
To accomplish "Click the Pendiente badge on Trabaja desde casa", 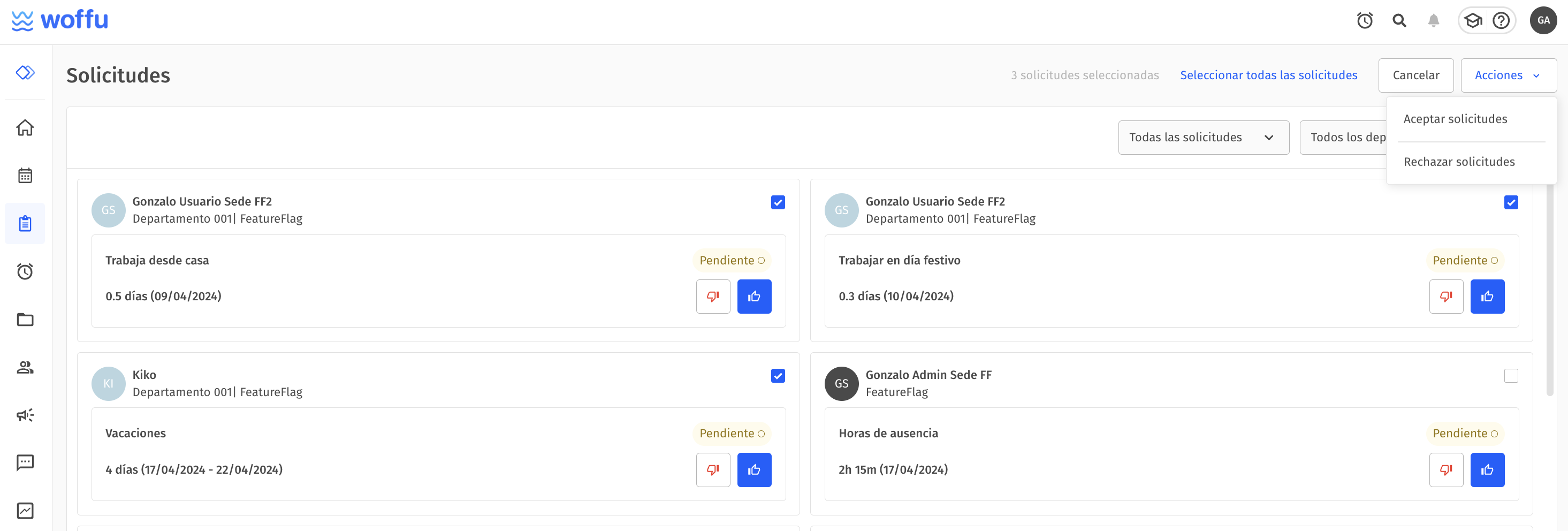I will tap(732, 261).
